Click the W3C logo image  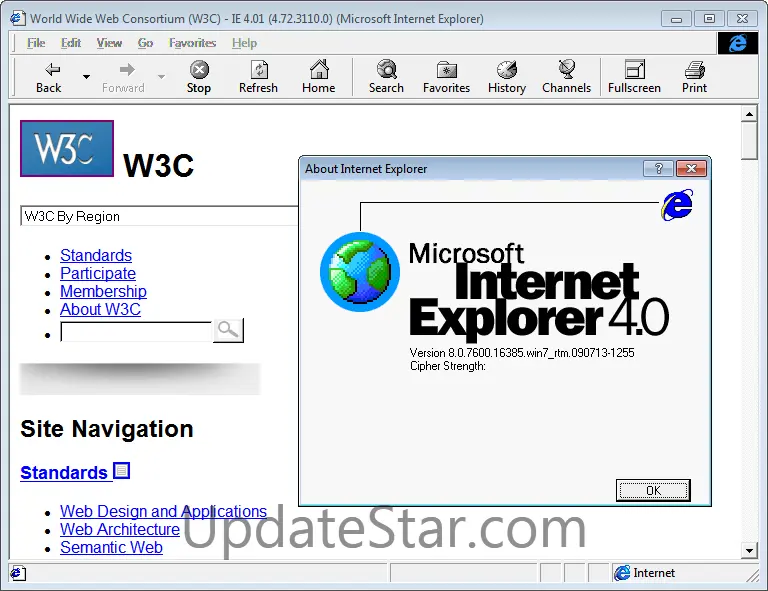[x=67, y=148]
